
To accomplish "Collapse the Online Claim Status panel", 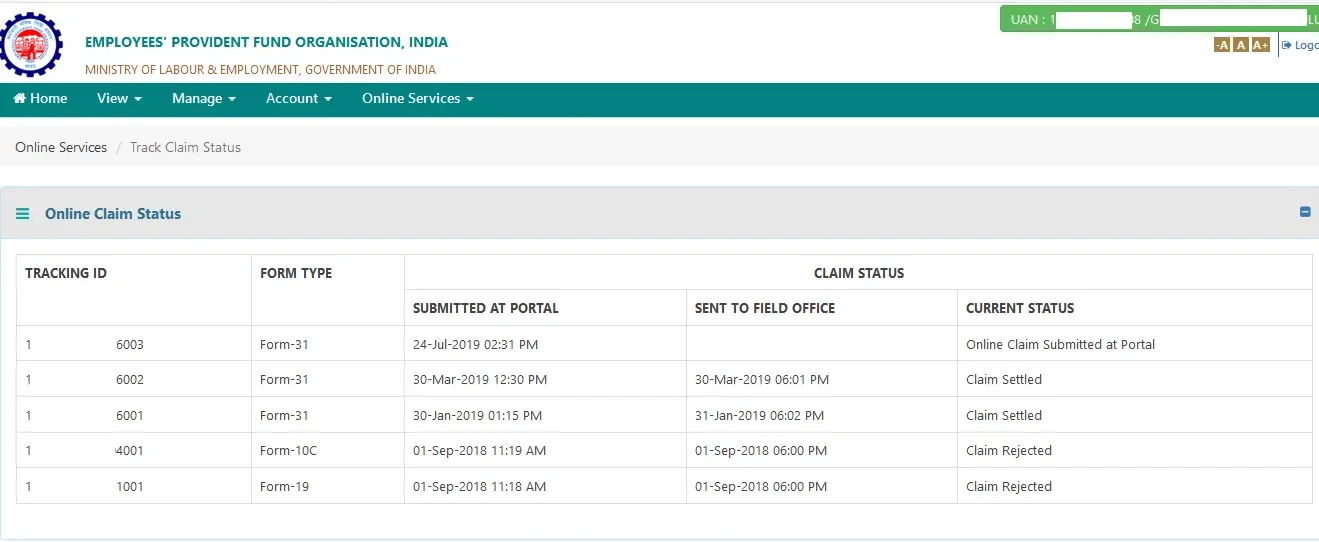I will 1305,212.
